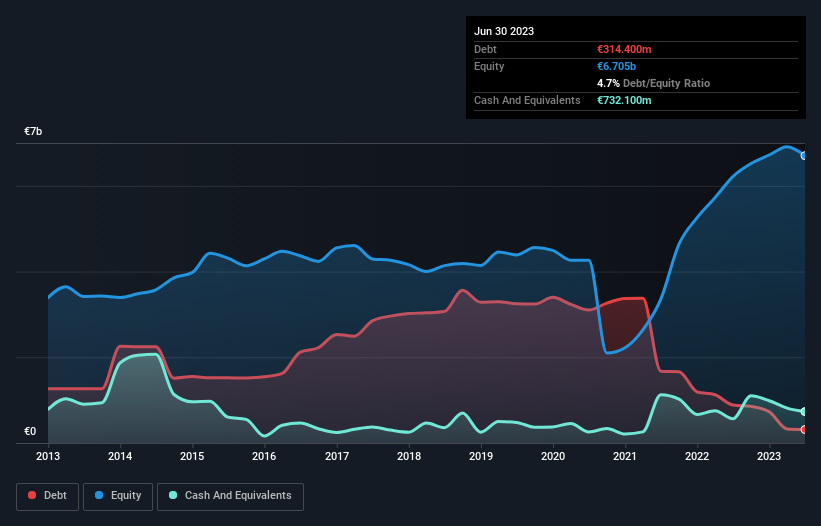
Task: Click the 2018 x-axis label
Action: 409,456
